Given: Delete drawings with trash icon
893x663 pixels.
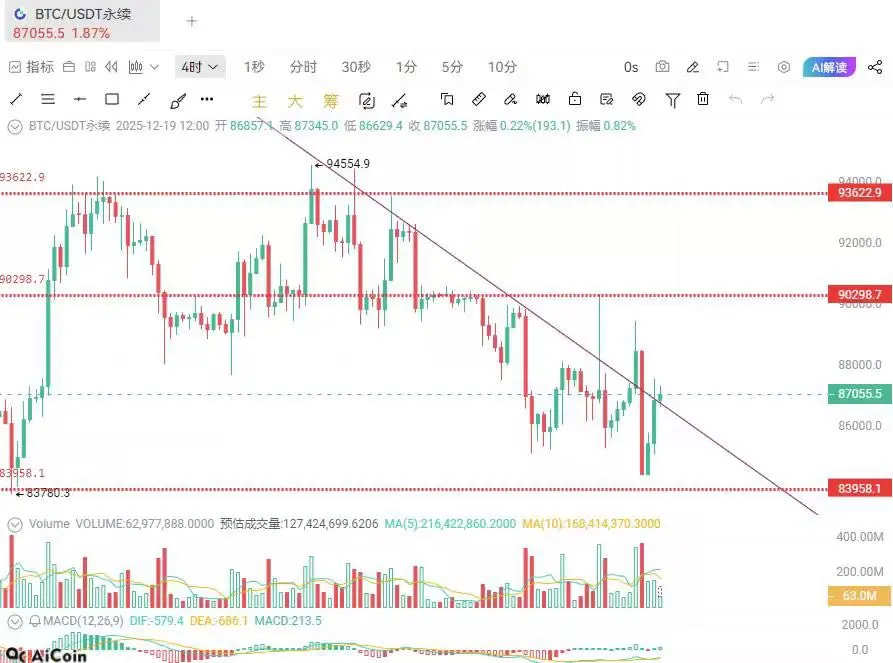Looking at the screenshot, I should [703, 99].
